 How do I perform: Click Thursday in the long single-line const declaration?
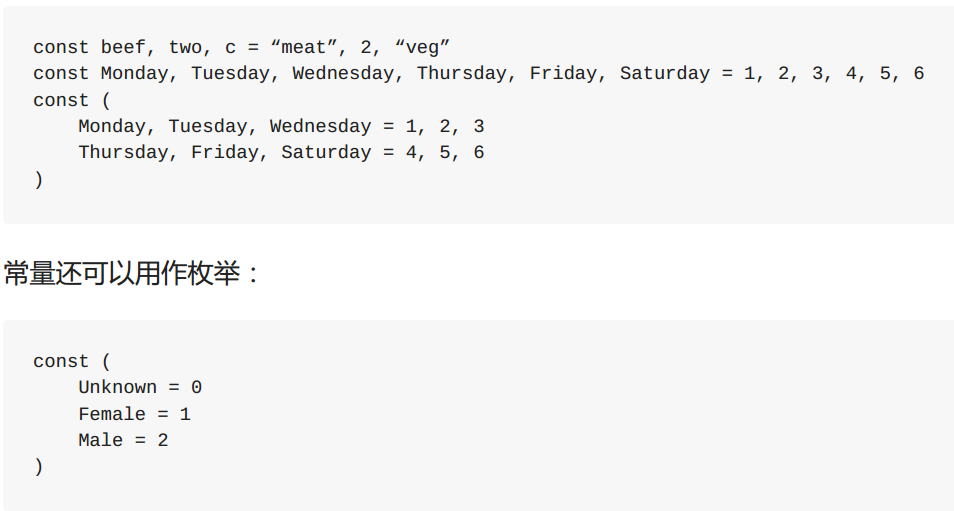pyautogui.click(x=462, y=74)
